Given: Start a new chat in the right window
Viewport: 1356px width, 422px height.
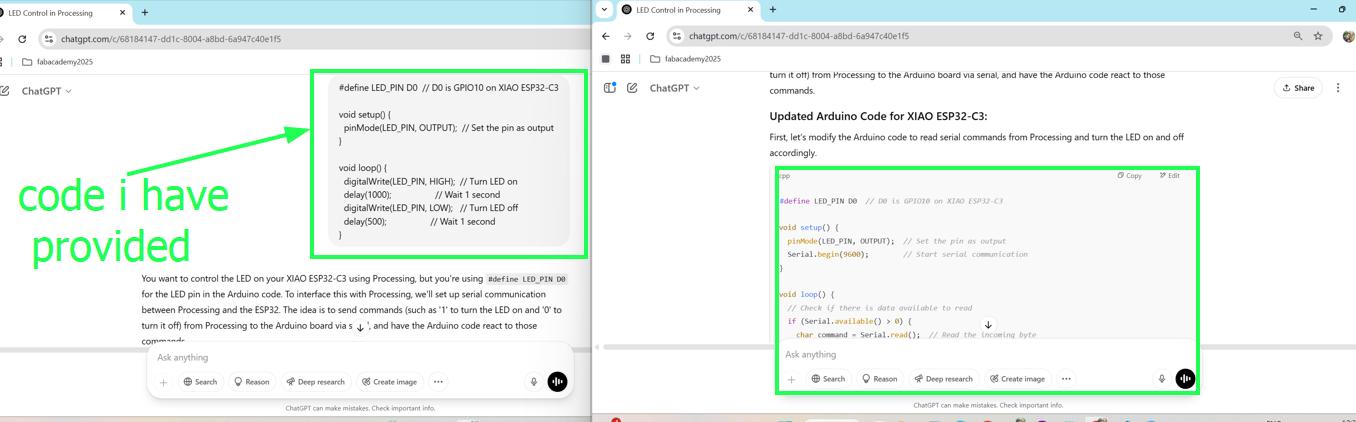Looking at the screenshot, I should (x=632, y=88).
